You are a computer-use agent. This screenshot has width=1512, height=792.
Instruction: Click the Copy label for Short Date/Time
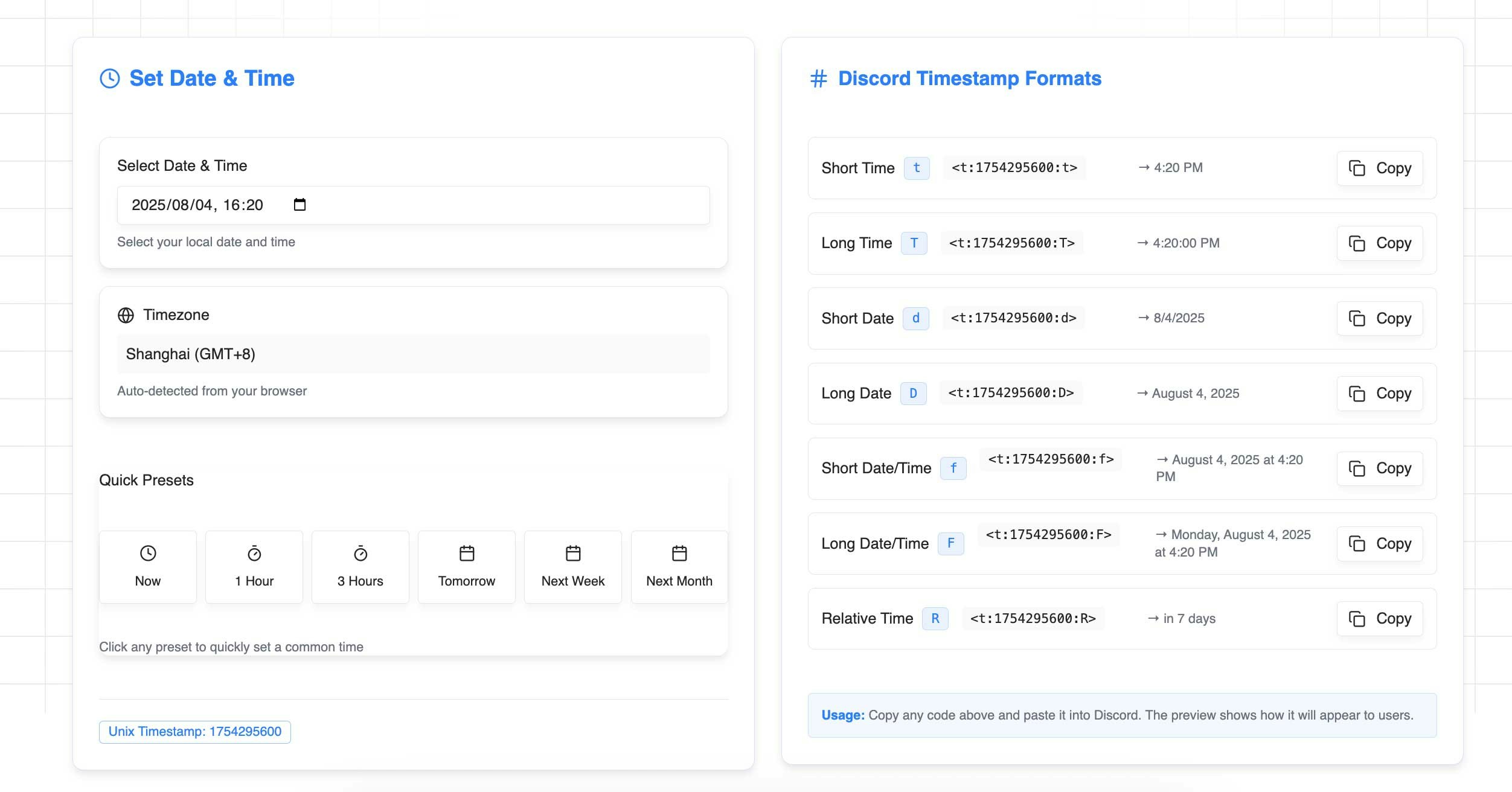[1394, 468]
